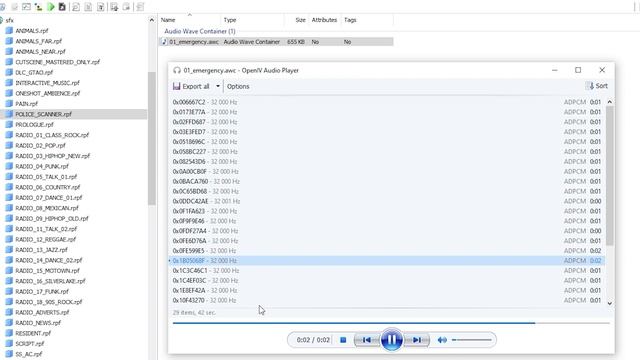Select track 0x0DDC42AE with 32 001 Hz

(x=387, y=201)
